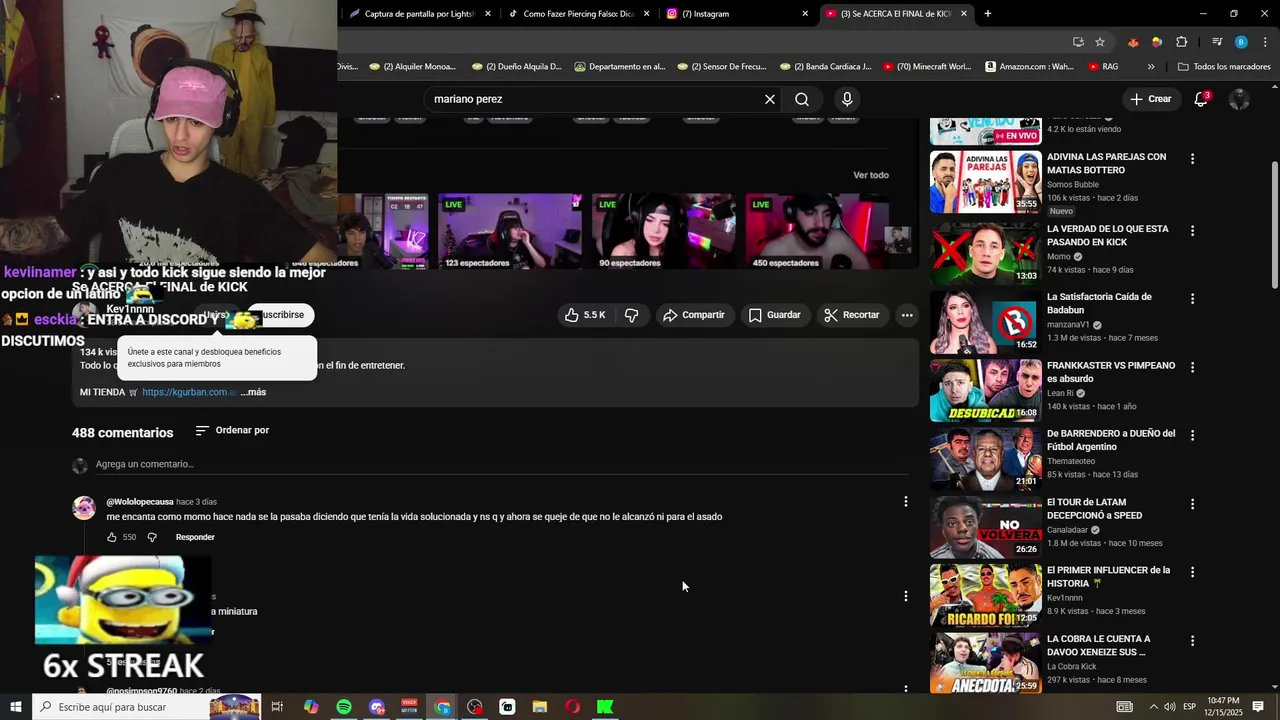This screenshot has height=720, width=1280.
Task: Expand the description with ...más
Action: tap(253, 392)
